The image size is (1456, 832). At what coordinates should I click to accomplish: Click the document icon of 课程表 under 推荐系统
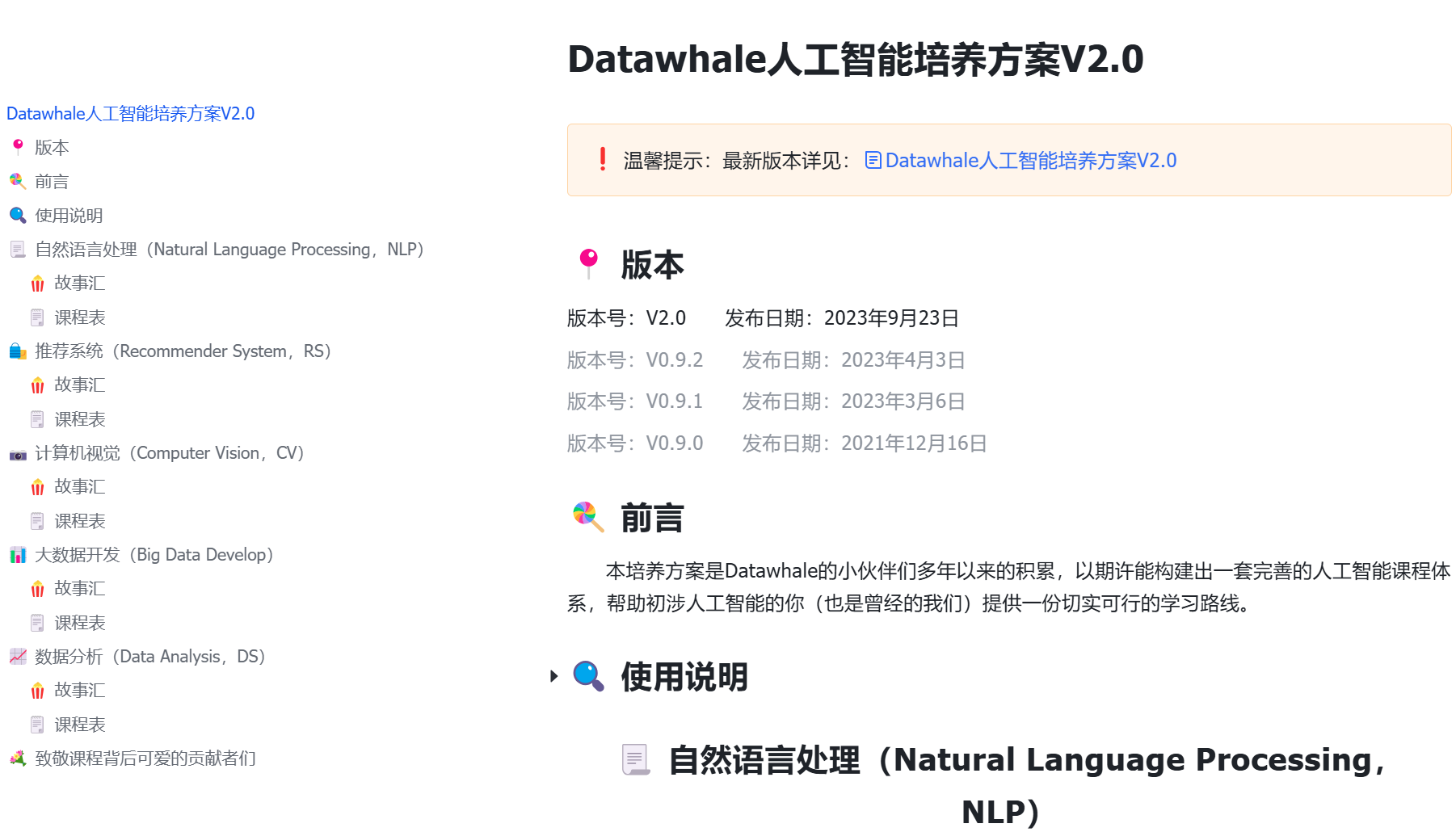click(x=37, y=419)
